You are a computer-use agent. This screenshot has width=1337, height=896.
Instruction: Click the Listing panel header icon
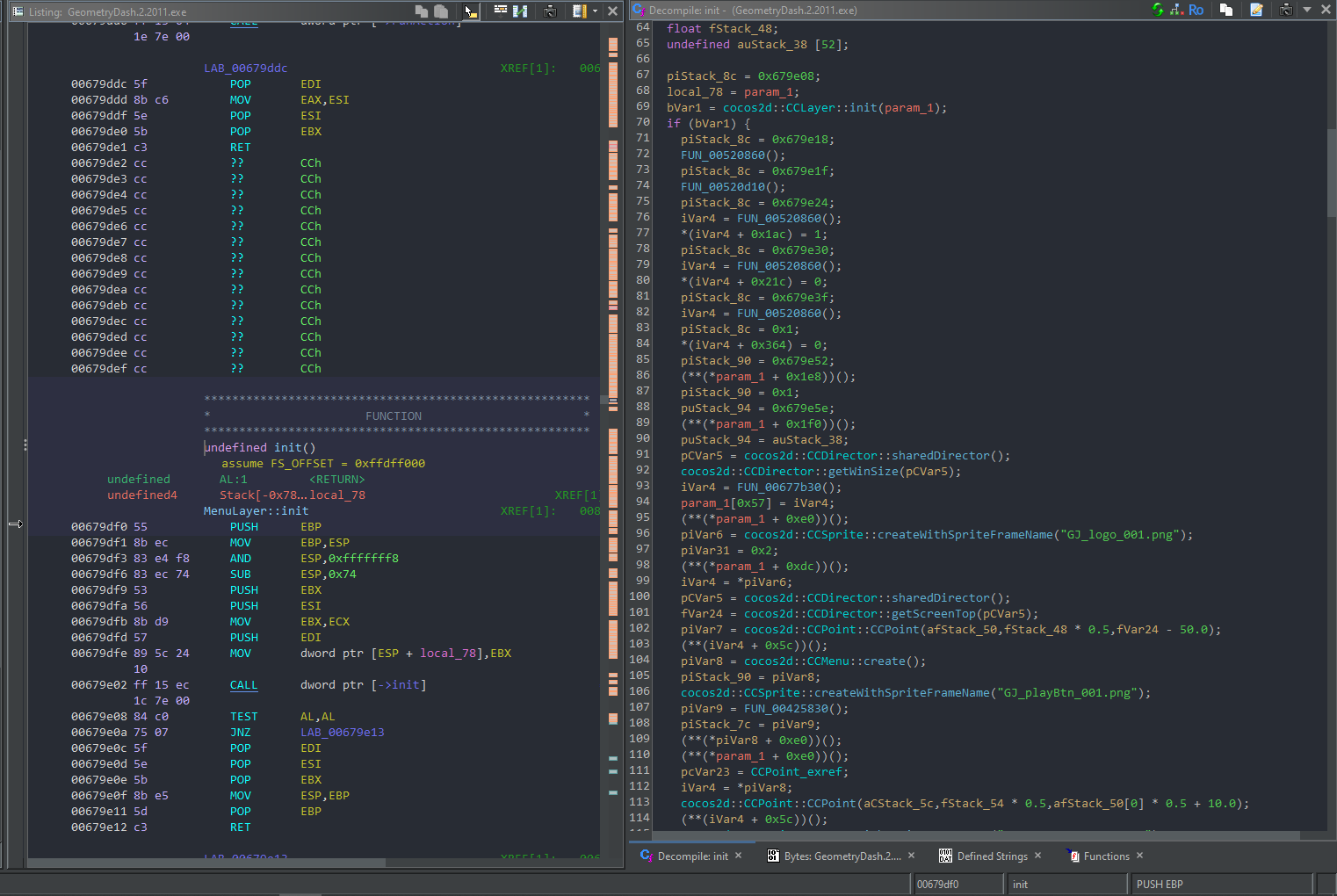[x=18, y=11]
